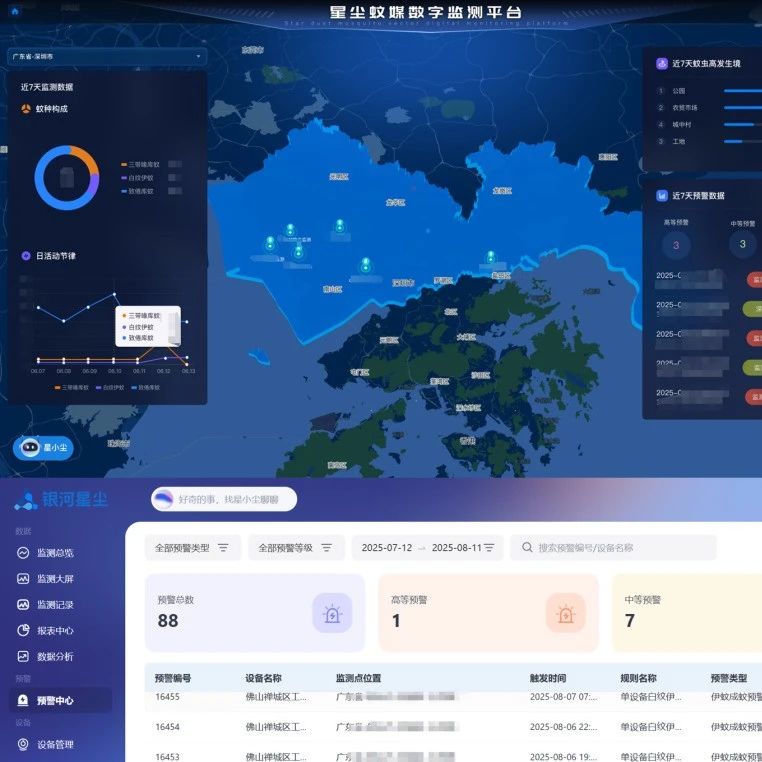The image size is (762, 762).
Task: Click the 近7天预警数据 chart icon
Action: coord(661,195)
